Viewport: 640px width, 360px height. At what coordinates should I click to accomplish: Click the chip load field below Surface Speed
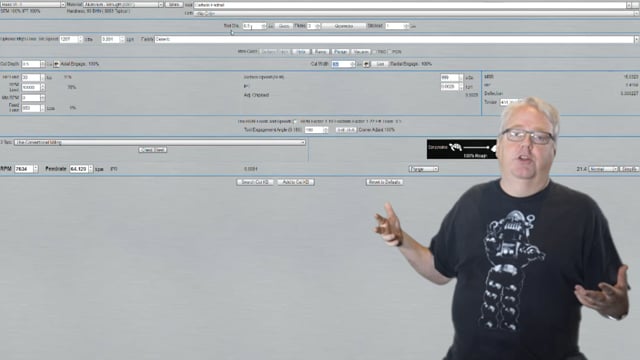pos(449,87)
